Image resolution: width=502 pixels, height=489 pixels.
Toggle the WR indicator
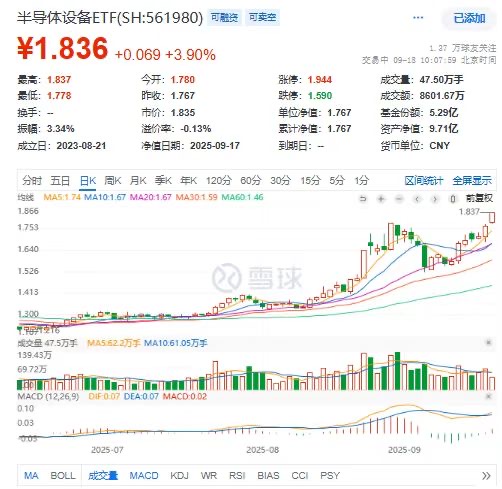[209, 475]
